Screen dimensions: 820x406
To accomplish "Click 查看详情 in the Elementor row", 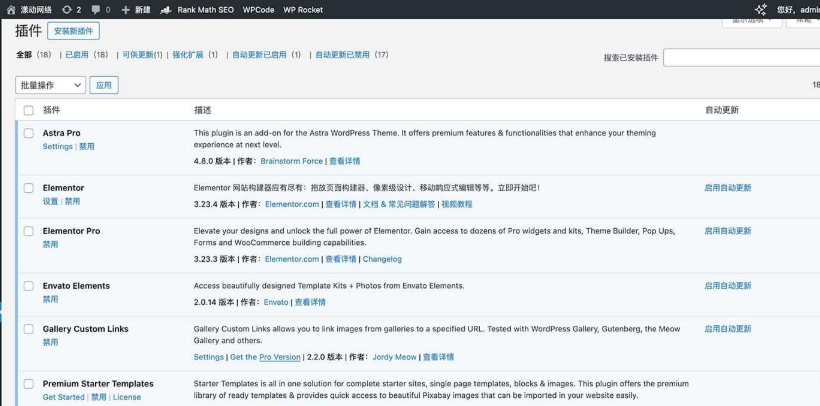I will coord(341,204).
